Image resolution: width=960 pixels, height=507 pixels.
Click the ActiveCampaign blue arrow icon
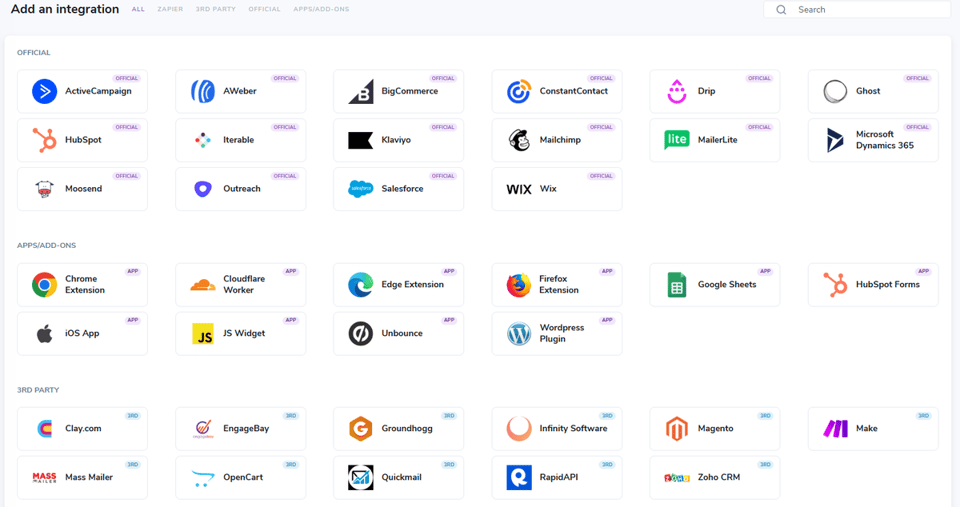[44, 91]
